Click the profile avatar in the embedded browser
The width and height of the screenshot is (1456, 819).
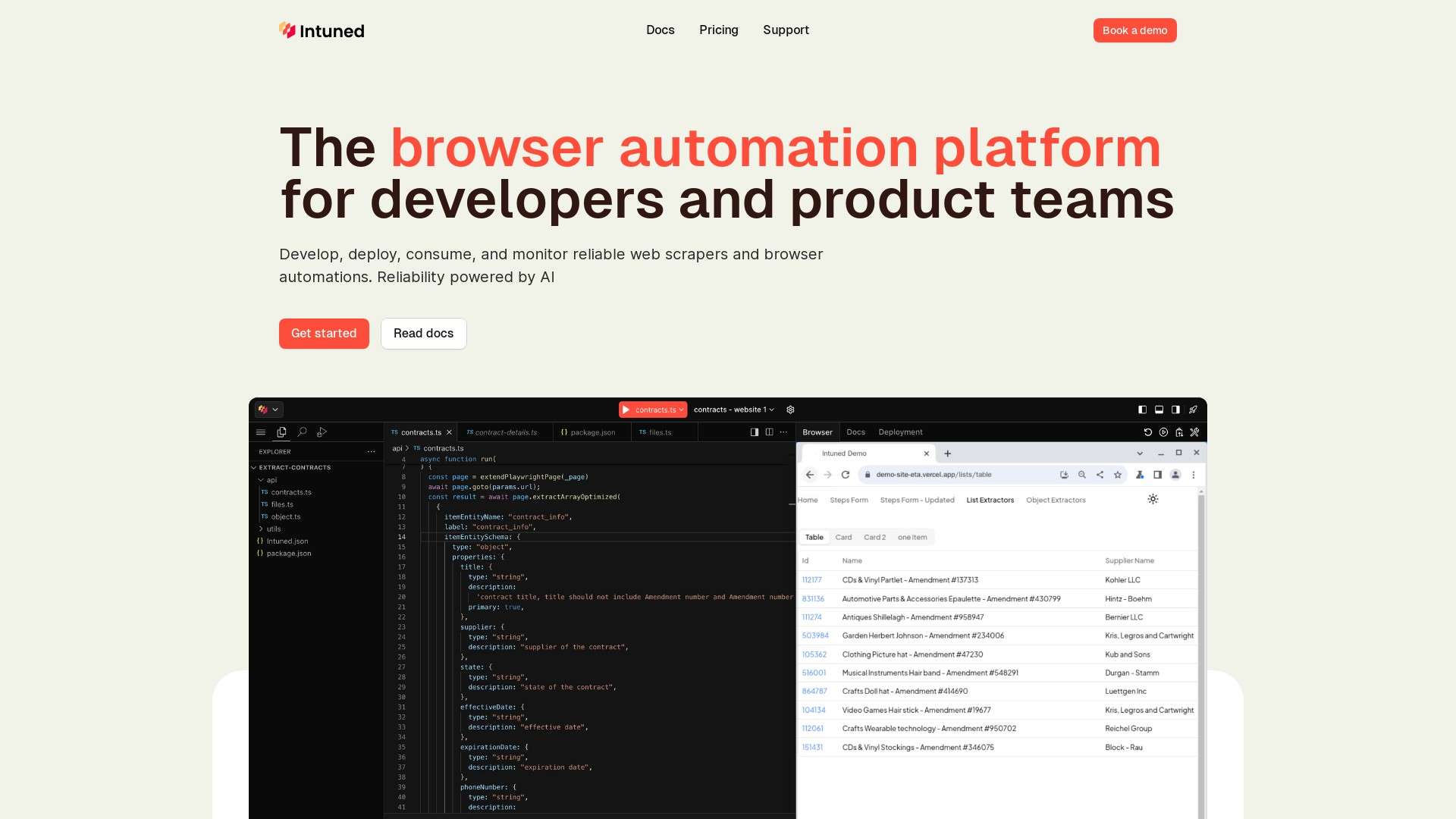tap(1175, 475)
